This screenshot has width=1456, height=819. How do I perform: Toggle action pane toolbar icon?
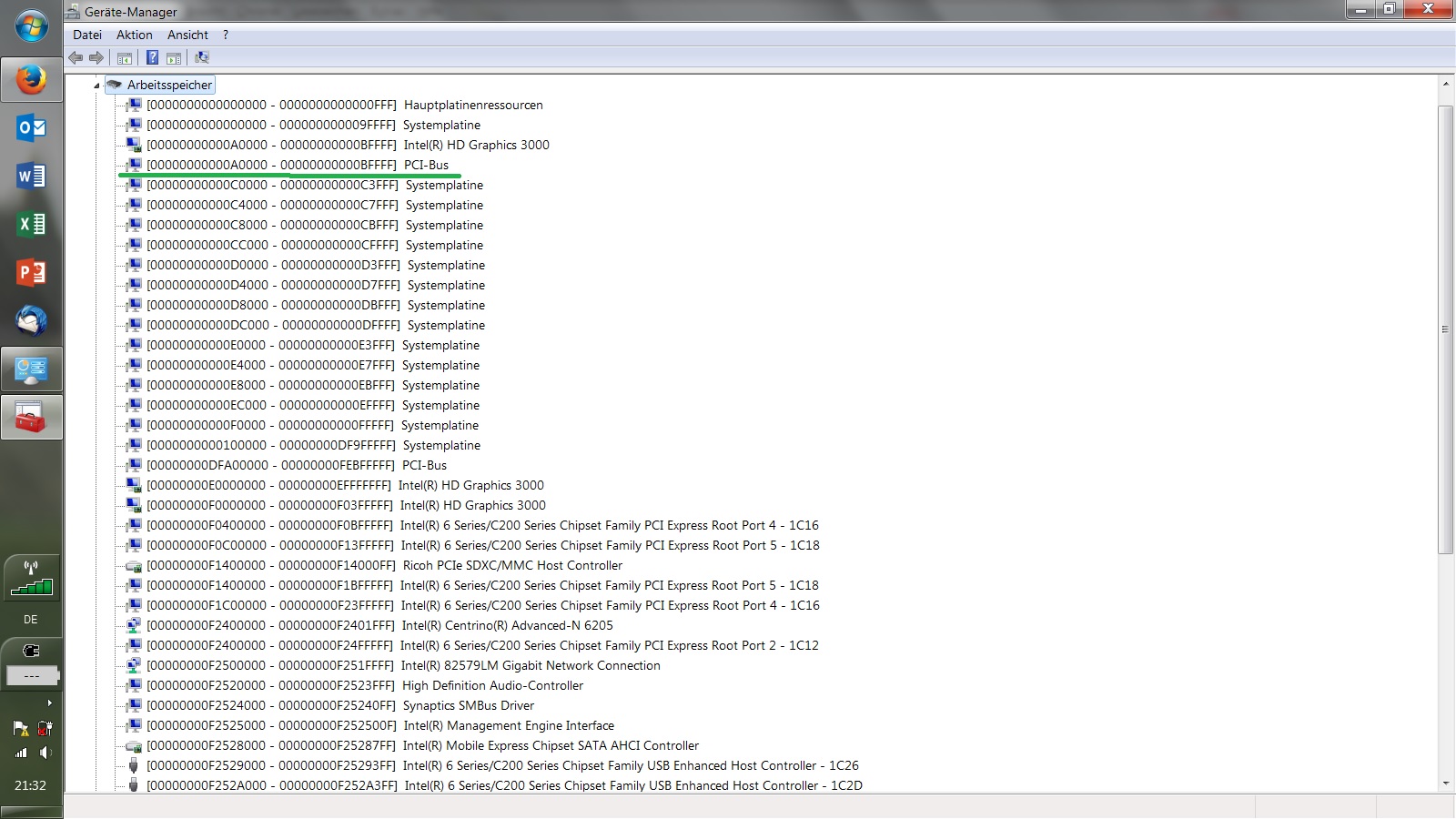[x=174, y=57]
